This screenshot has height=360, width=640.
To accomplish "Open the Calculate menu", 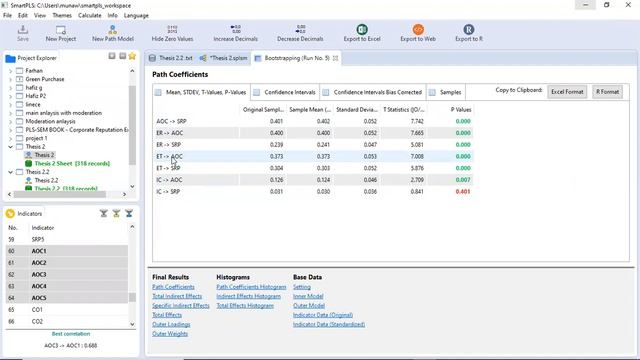I will 89,16.
